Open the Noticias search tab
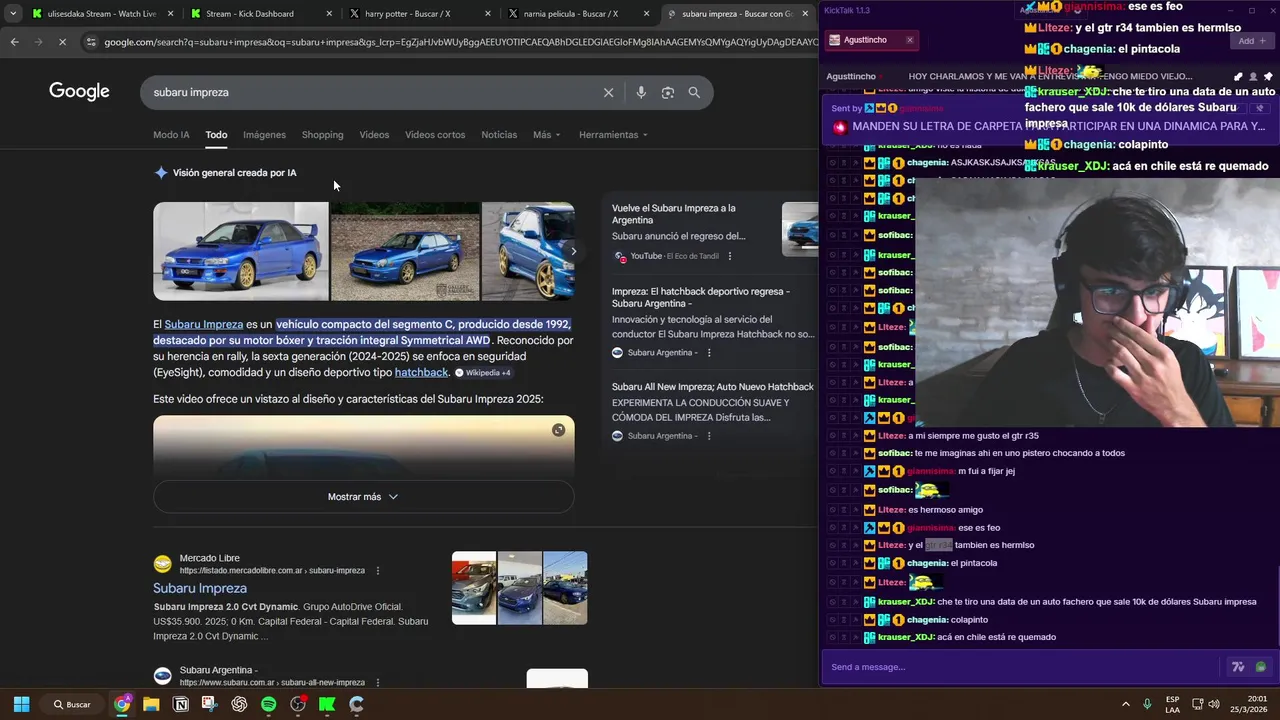This screenshot has width=1280, height=720. coord(499,135)
